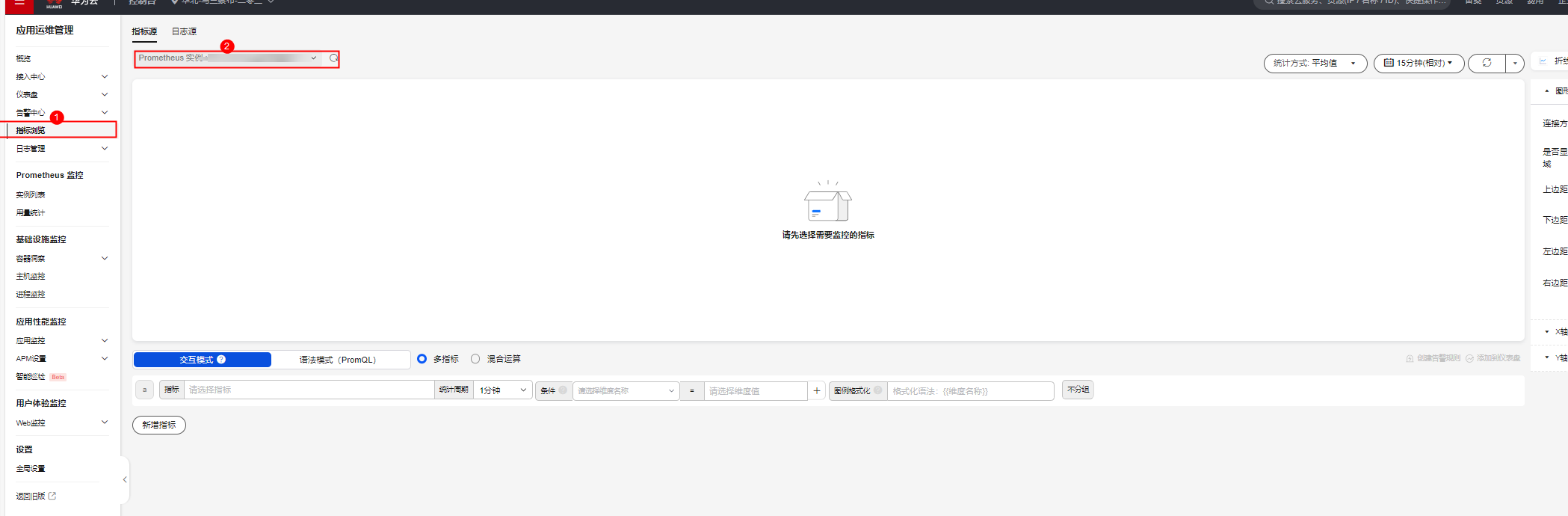Click the search icon beside Prometheus instance selector
The width and height of the screenshot is (1568, 516).
[334, 58]
